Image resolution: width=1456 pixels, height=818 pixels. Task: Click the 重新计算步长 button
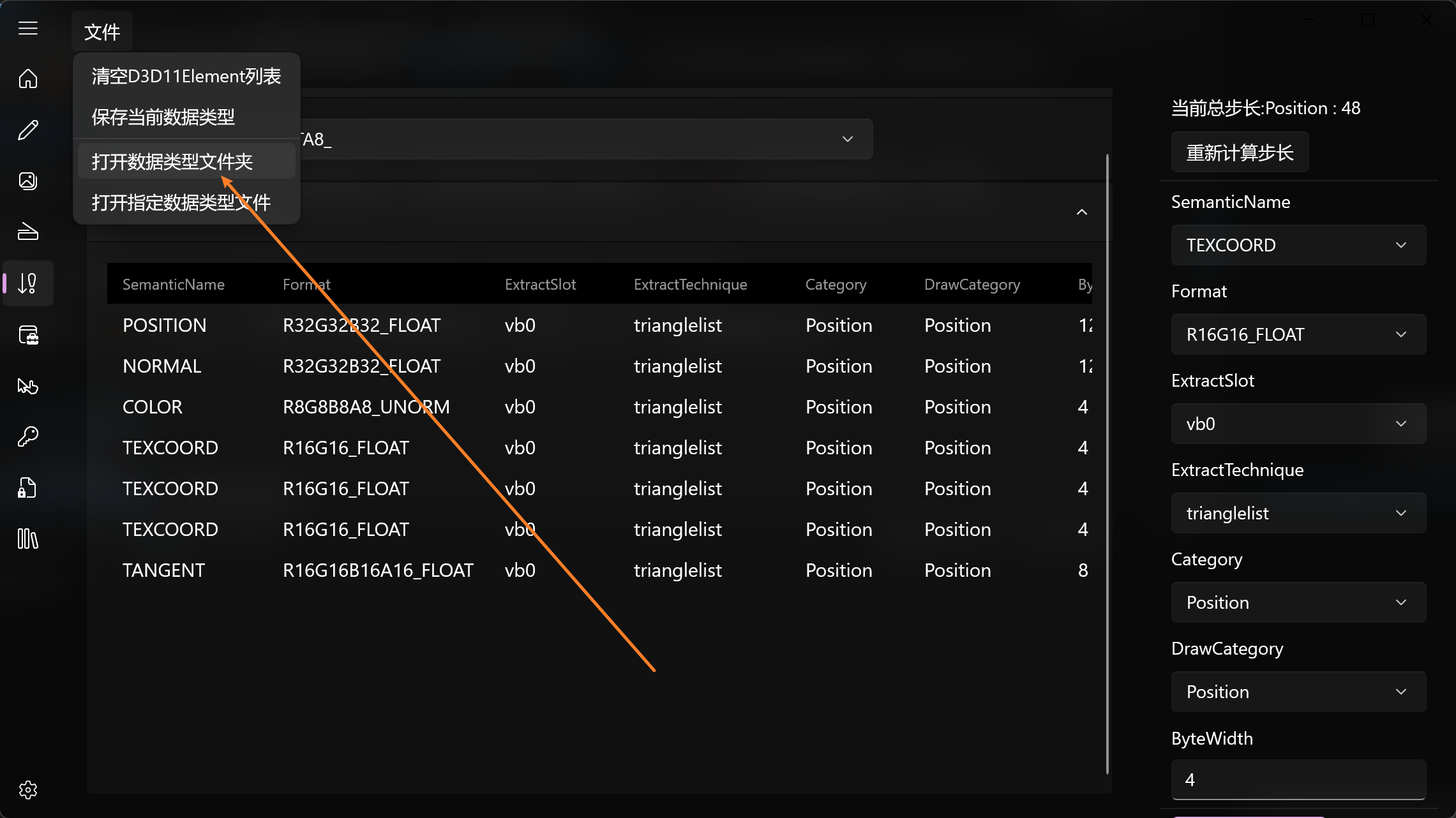[1239, 152]
